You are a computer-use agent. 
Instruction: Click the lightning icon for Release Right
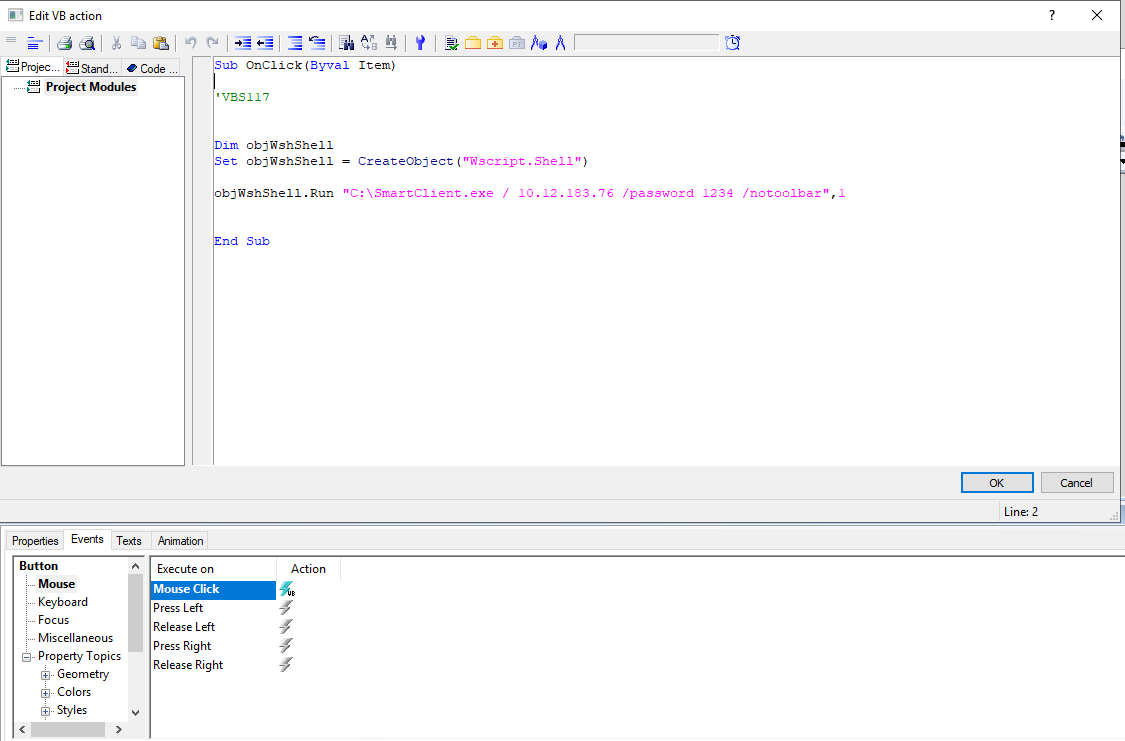coord(286,665)
